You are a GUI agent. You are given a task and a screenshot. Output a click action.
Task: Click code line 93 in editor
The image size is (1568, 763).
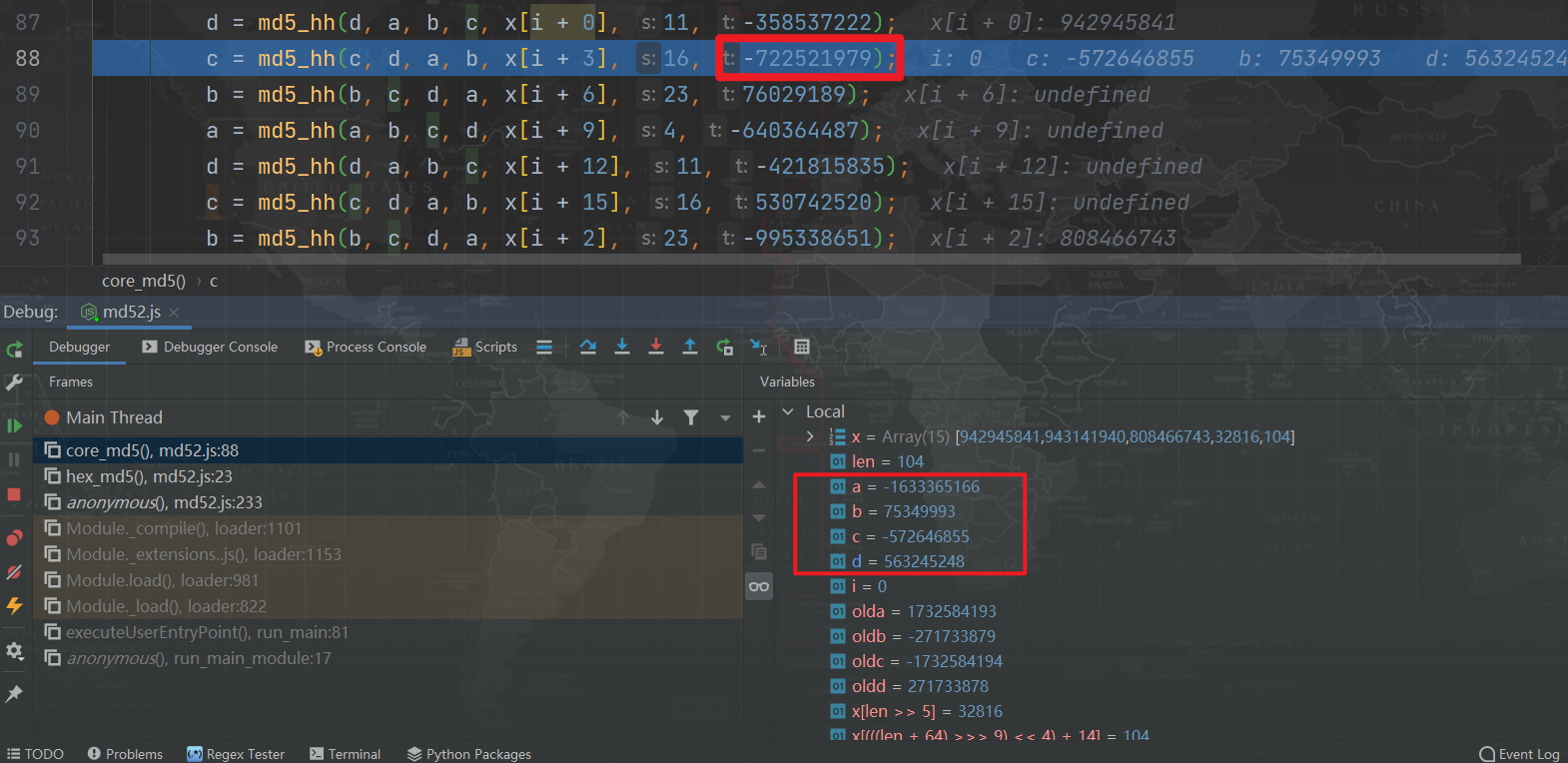830,239
